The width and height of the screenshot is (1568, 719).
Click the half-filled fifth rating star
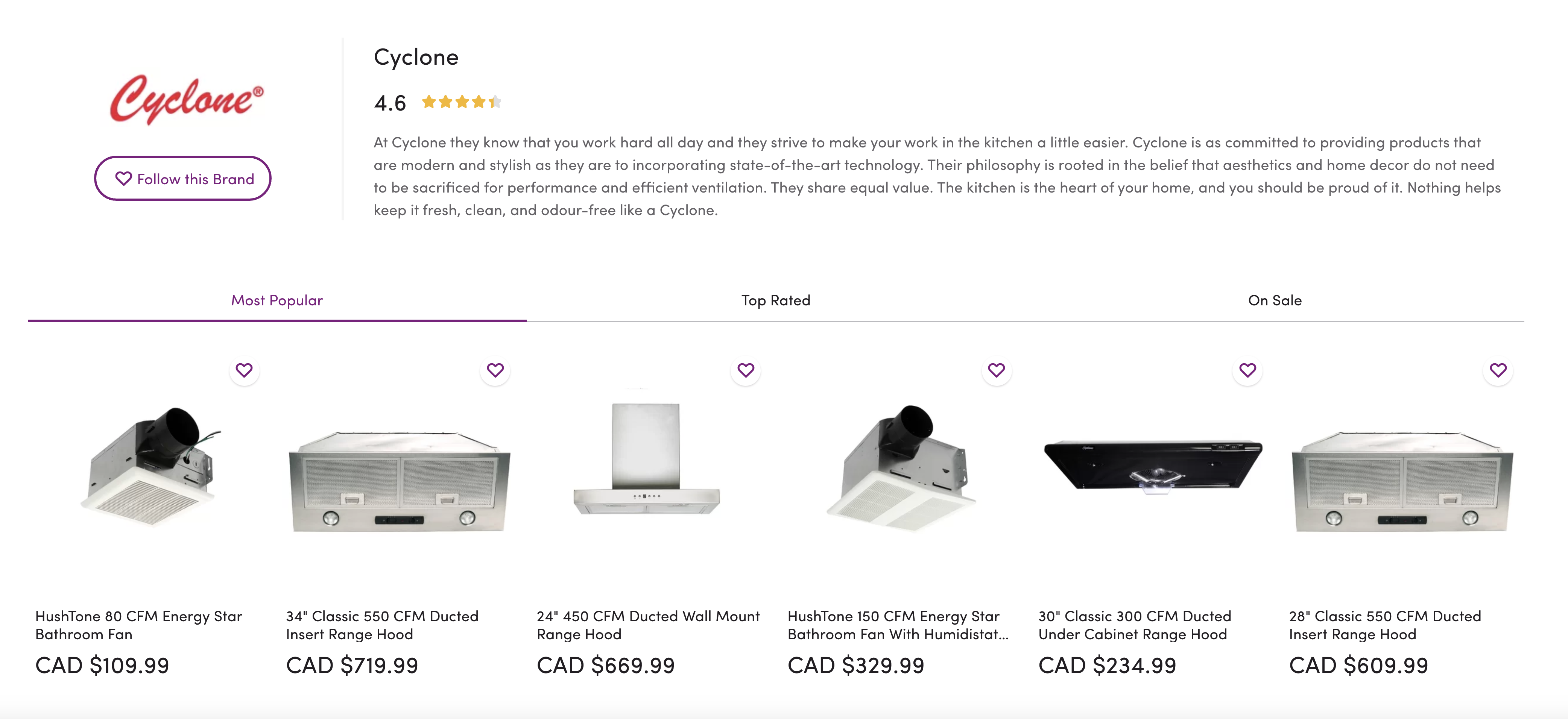pos(497,102)
